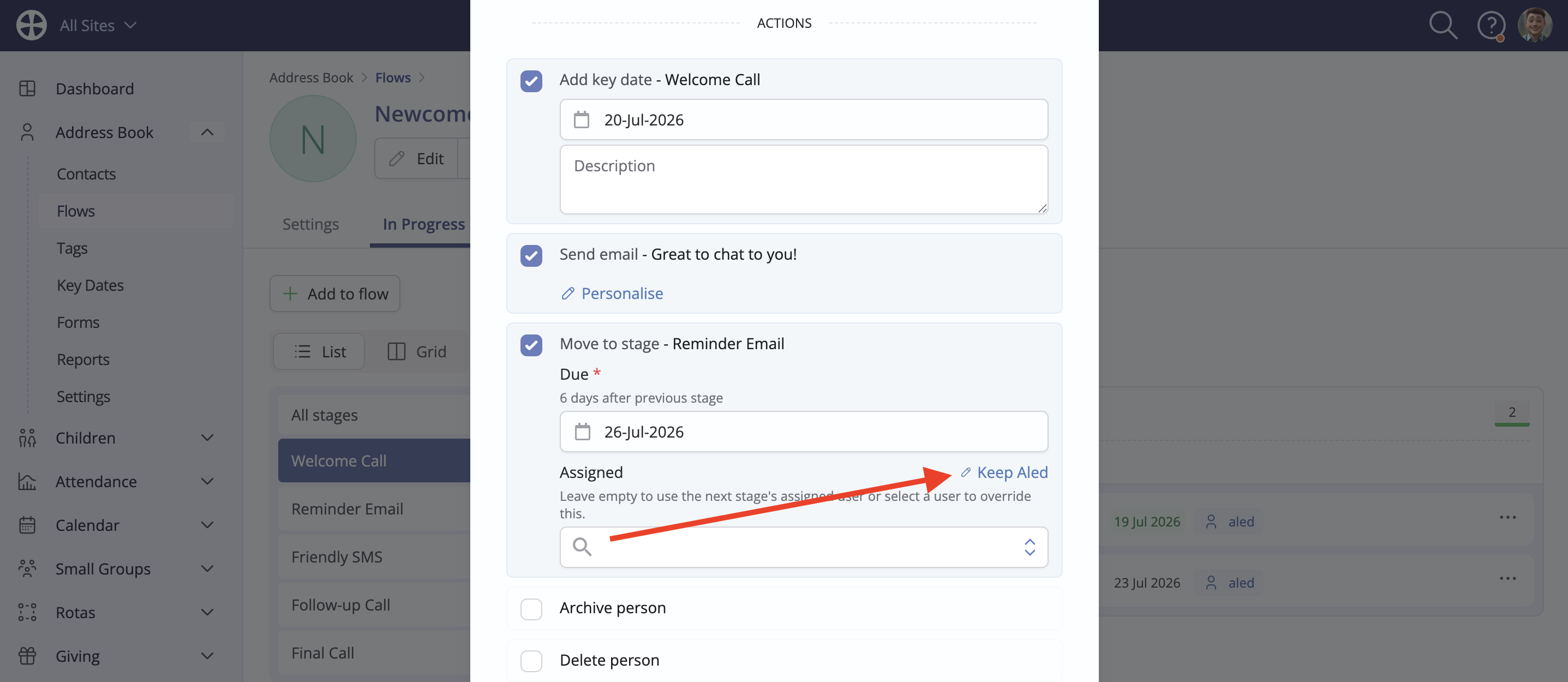The width and height of the screenshot is (1568, 682).
Task: Click the Rotas icon in sidebar
Action: 27,612
